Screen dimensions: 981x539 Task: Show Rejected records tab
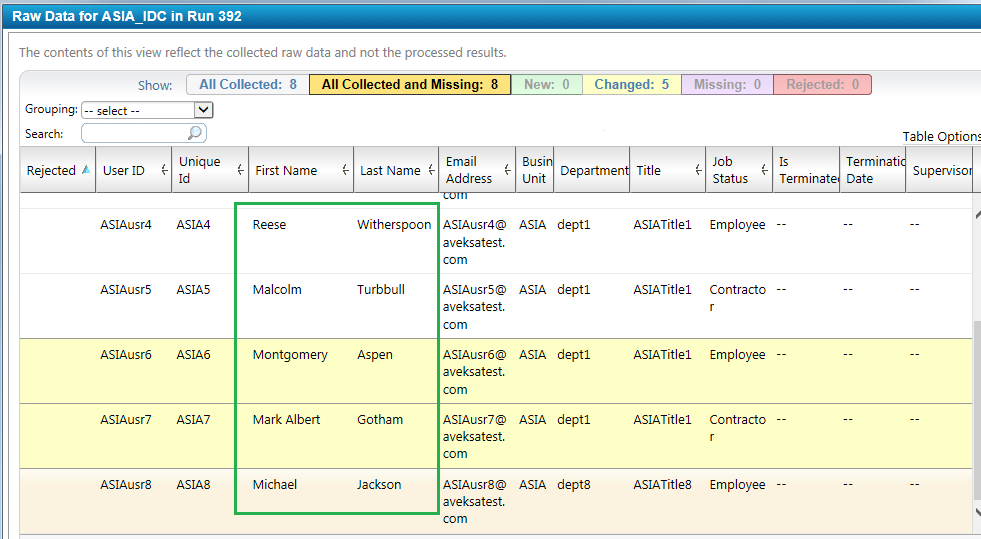[822, 85]
